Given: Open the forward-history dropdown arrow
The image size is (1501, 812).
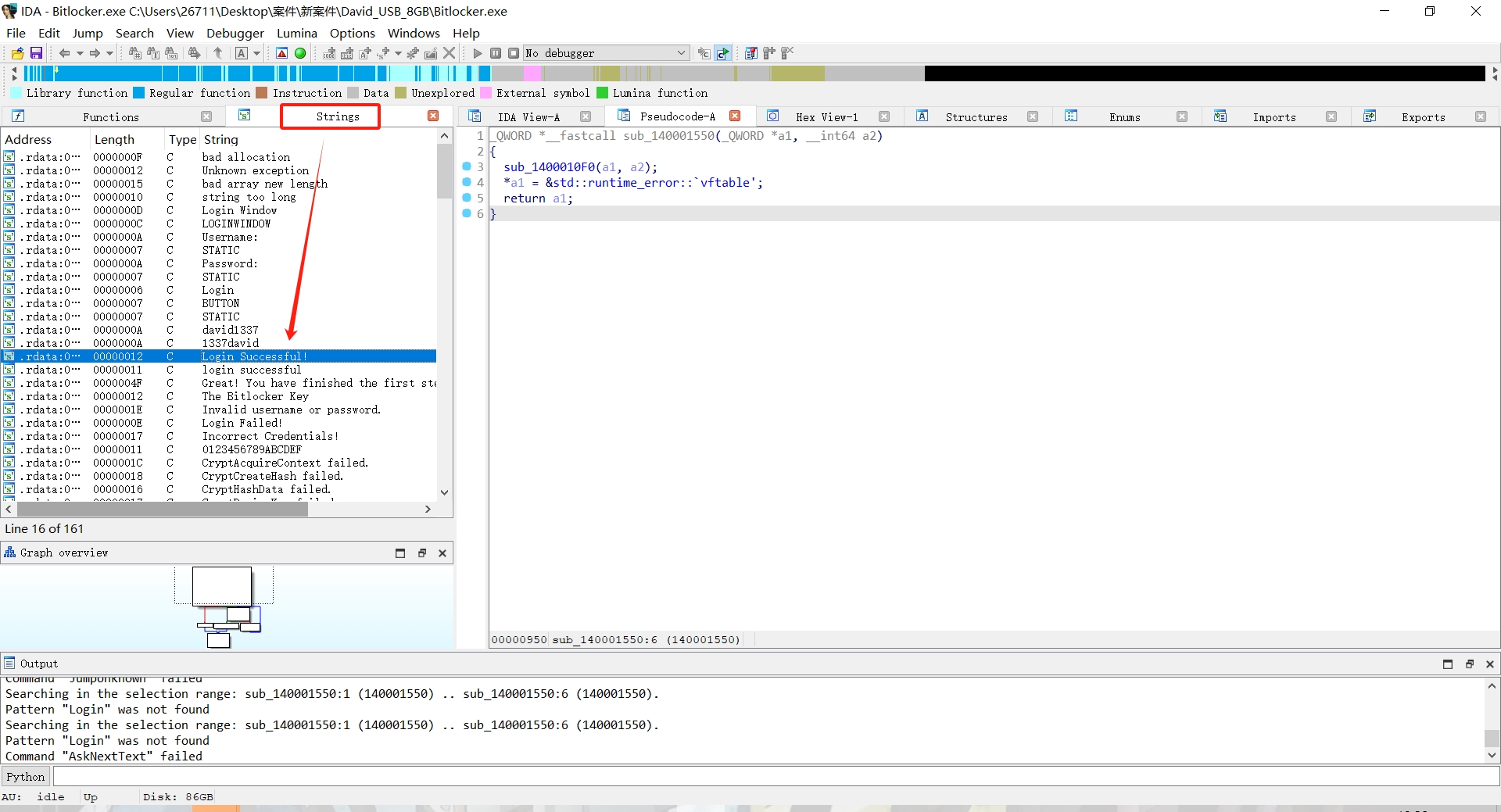Looking at the screenshot, I should pyautogui.click(x=109, y=53).
